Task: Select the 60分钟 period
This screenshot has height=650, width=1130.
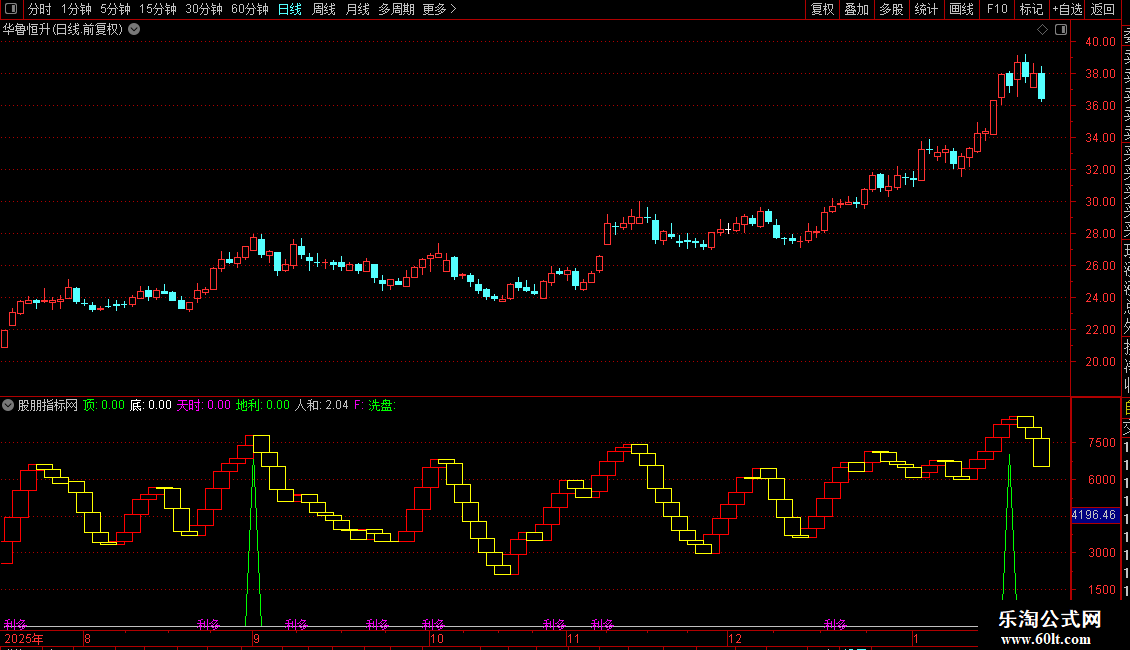Action: tap(250, 9)
